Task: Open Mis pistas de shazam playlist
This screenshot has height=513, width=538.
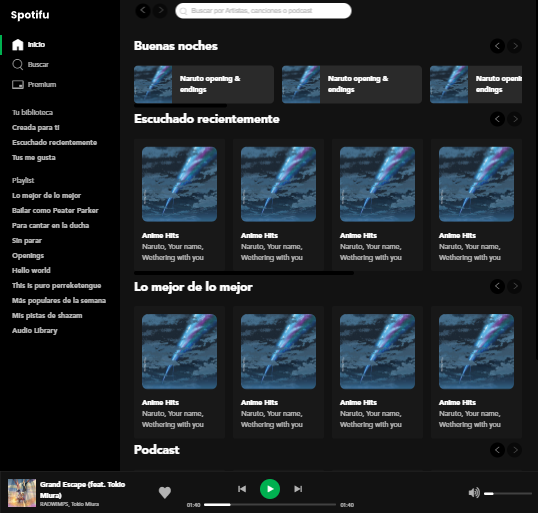Action: [47, 316]
